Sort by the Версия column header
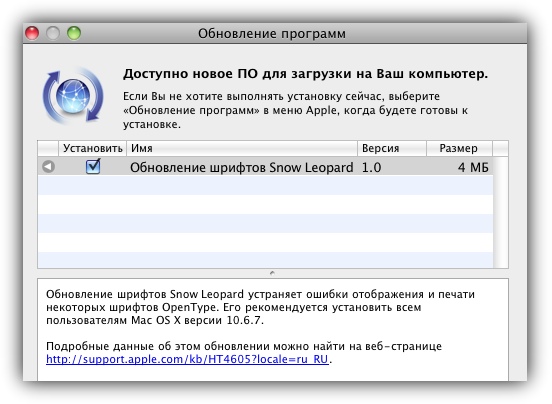The width and height of the screenshot is (552, 404). click(x=392, y=148)
